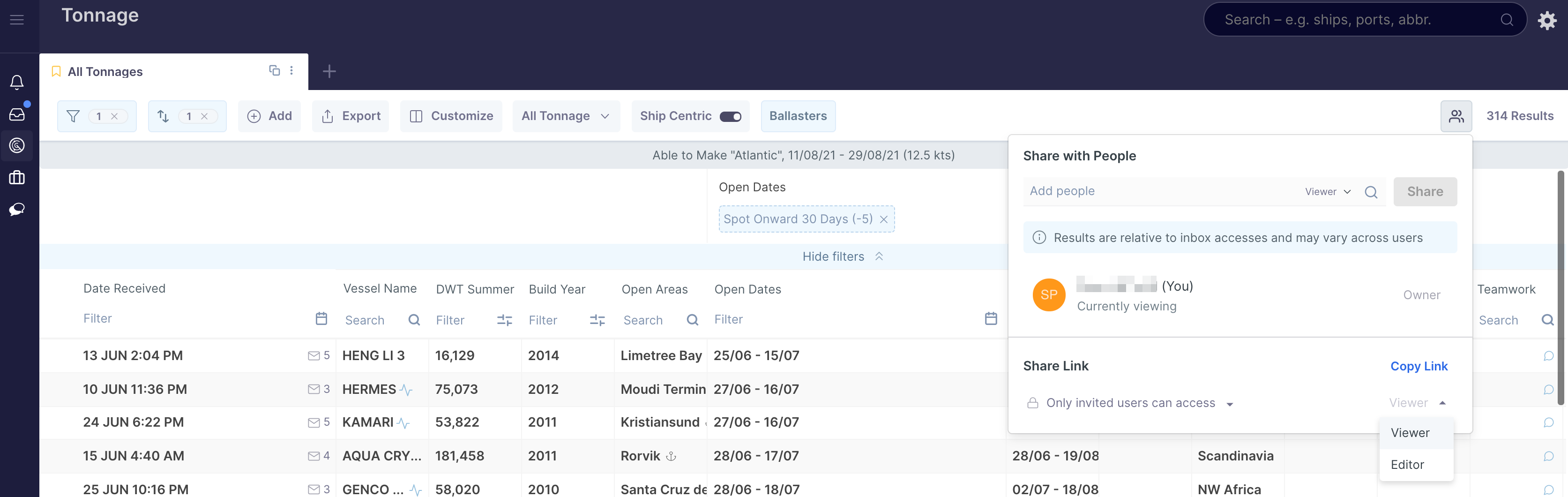
Task: Click the Copy Link link
Action: click(x=1418, y=366)
